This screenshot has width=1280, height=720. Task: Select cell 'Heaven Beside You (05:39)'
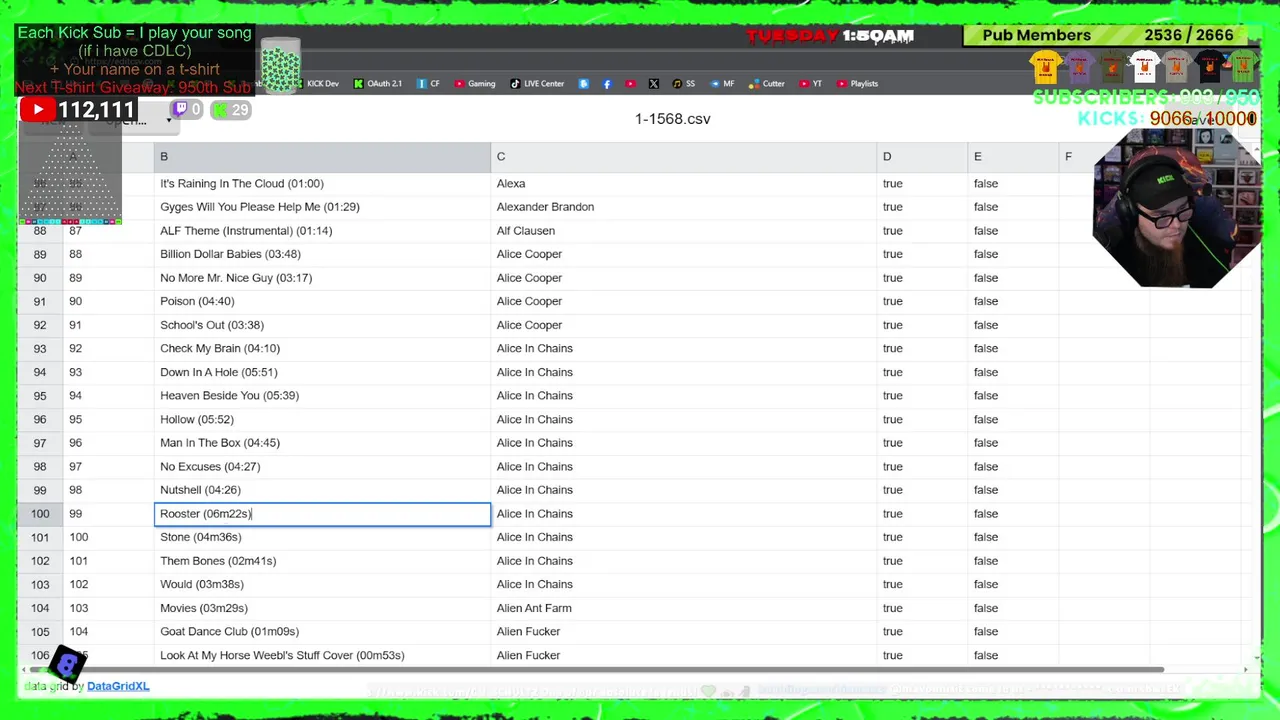[x=322, y=396]
